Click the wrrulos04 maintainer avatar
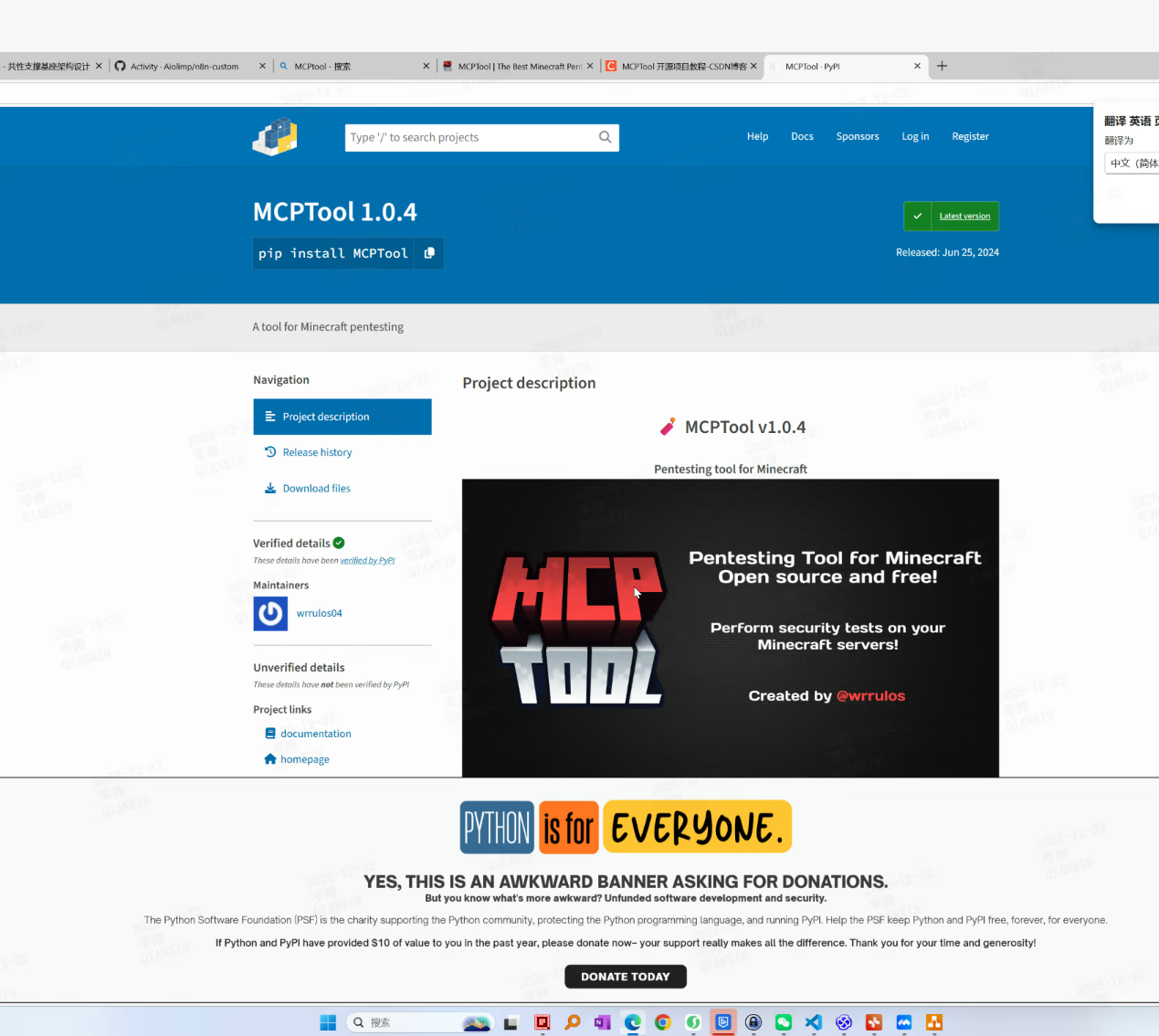 (x=270, y=614)
